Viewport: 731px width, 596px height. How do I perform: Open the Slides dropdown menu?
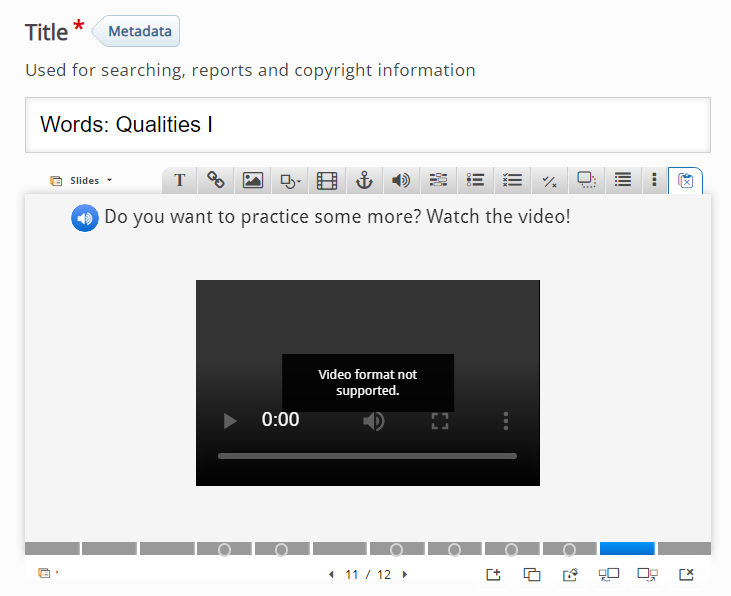click(x=82, y=180)
